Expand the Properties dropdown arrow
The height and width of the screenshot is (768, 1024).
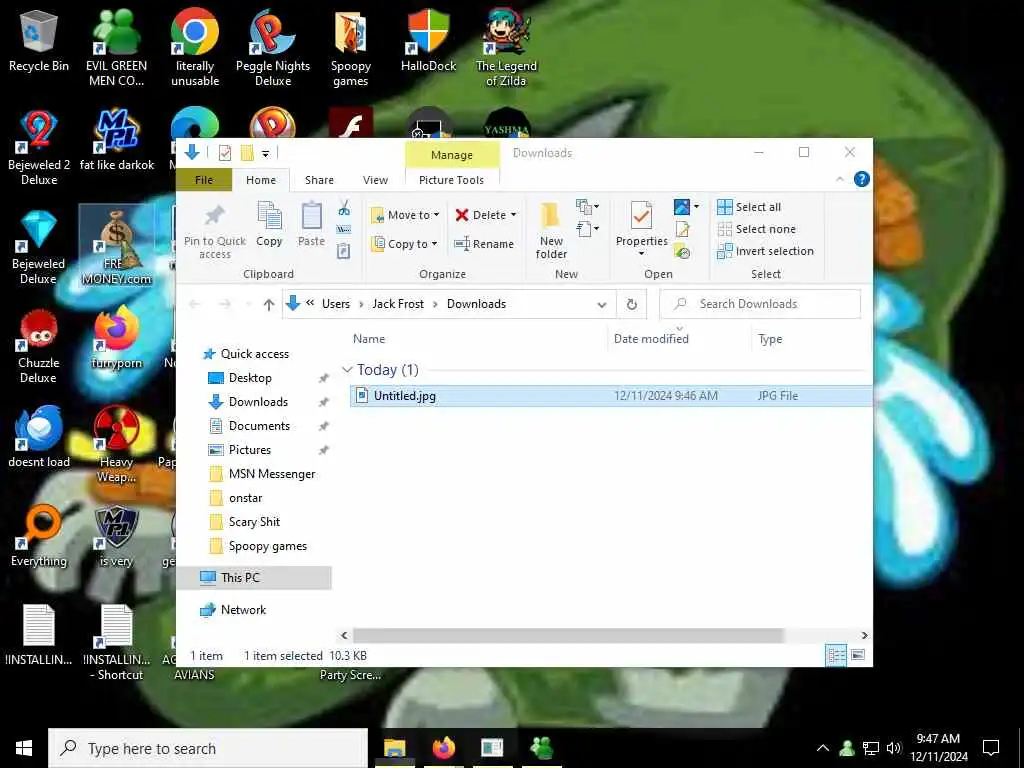[x=641, y=253]
